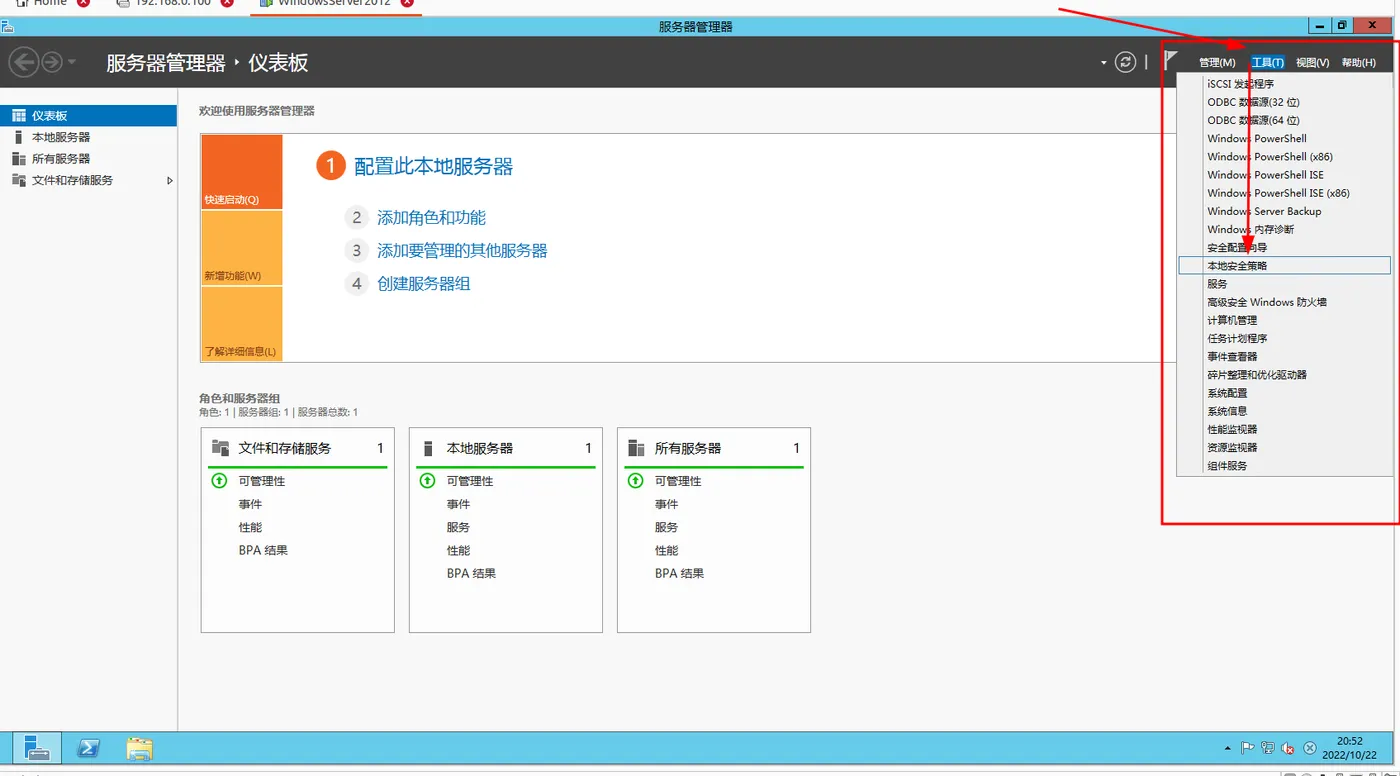
Task: Open the 帮助(H) menu
Action: click(1358, 63)
